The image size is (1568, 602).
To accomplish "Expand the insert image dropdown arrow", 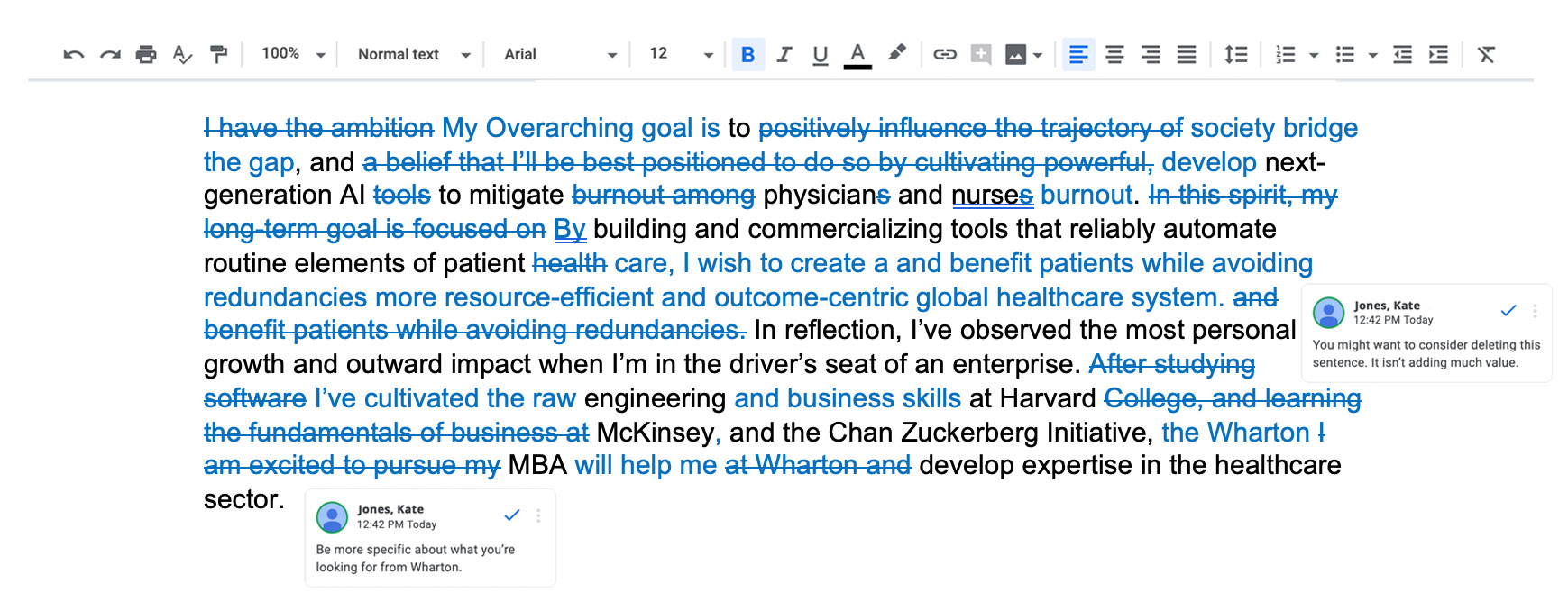I will pos(1038,56).
